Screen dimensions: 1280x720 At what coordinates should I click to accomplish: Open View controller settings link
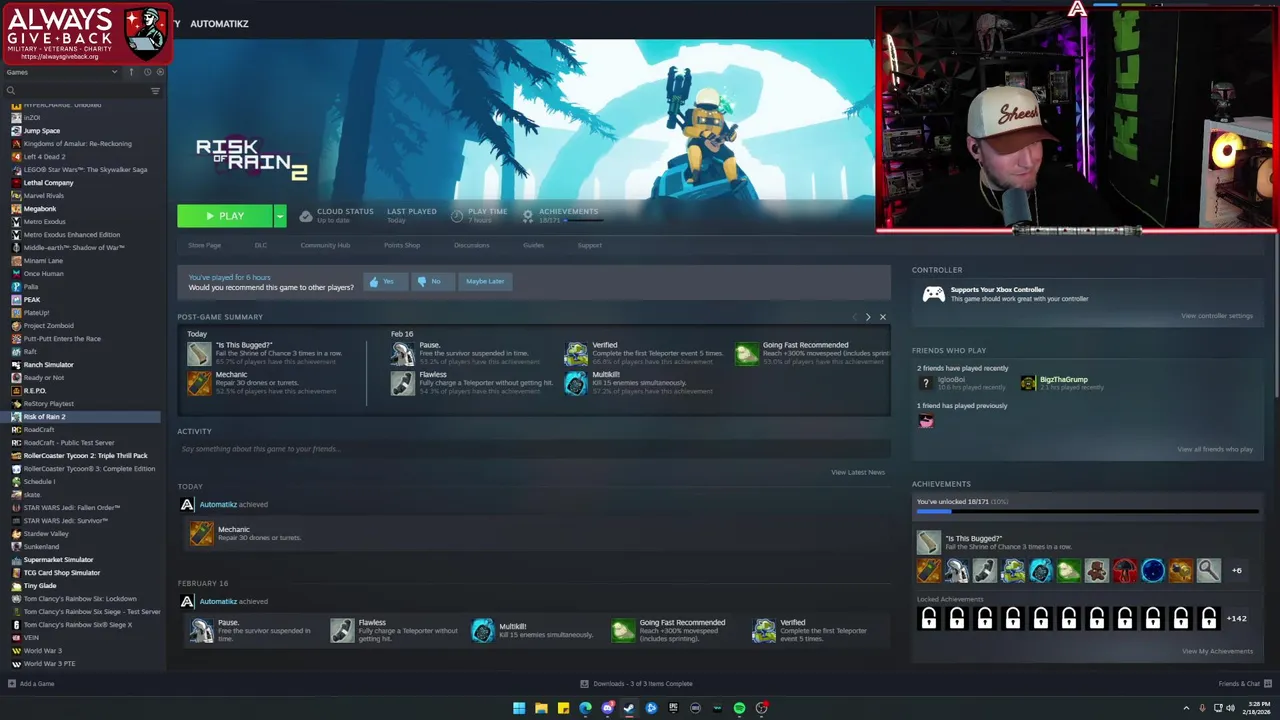[1217, 316]
